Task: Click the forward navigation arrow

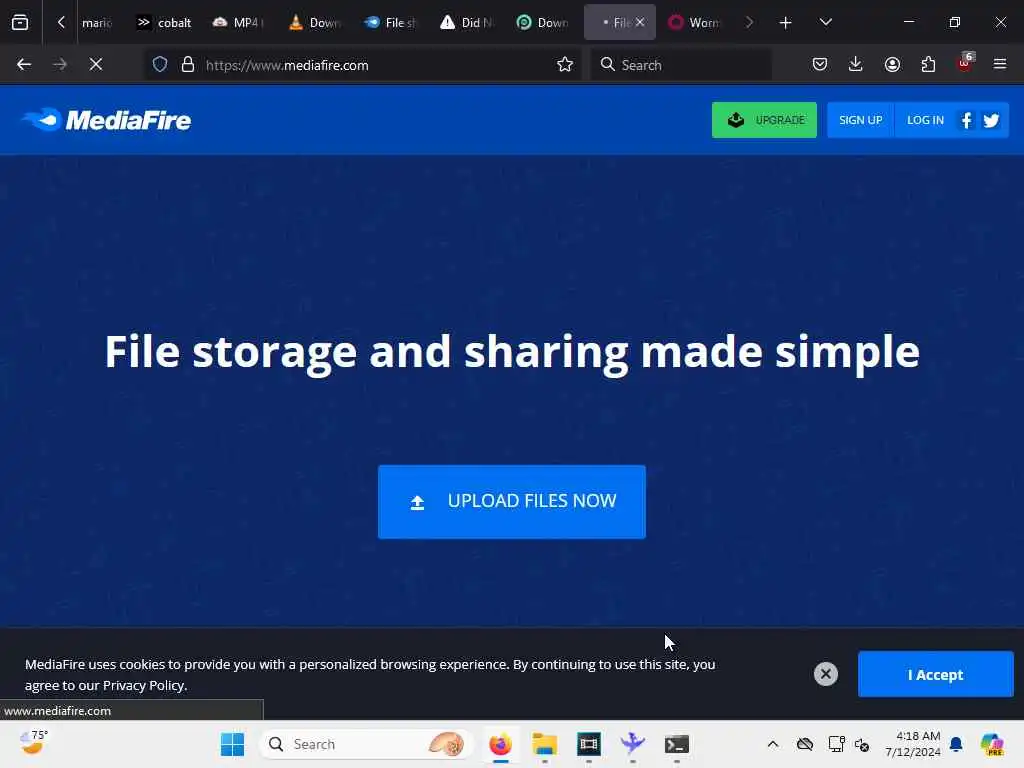Action: click(x=59, y=65)
